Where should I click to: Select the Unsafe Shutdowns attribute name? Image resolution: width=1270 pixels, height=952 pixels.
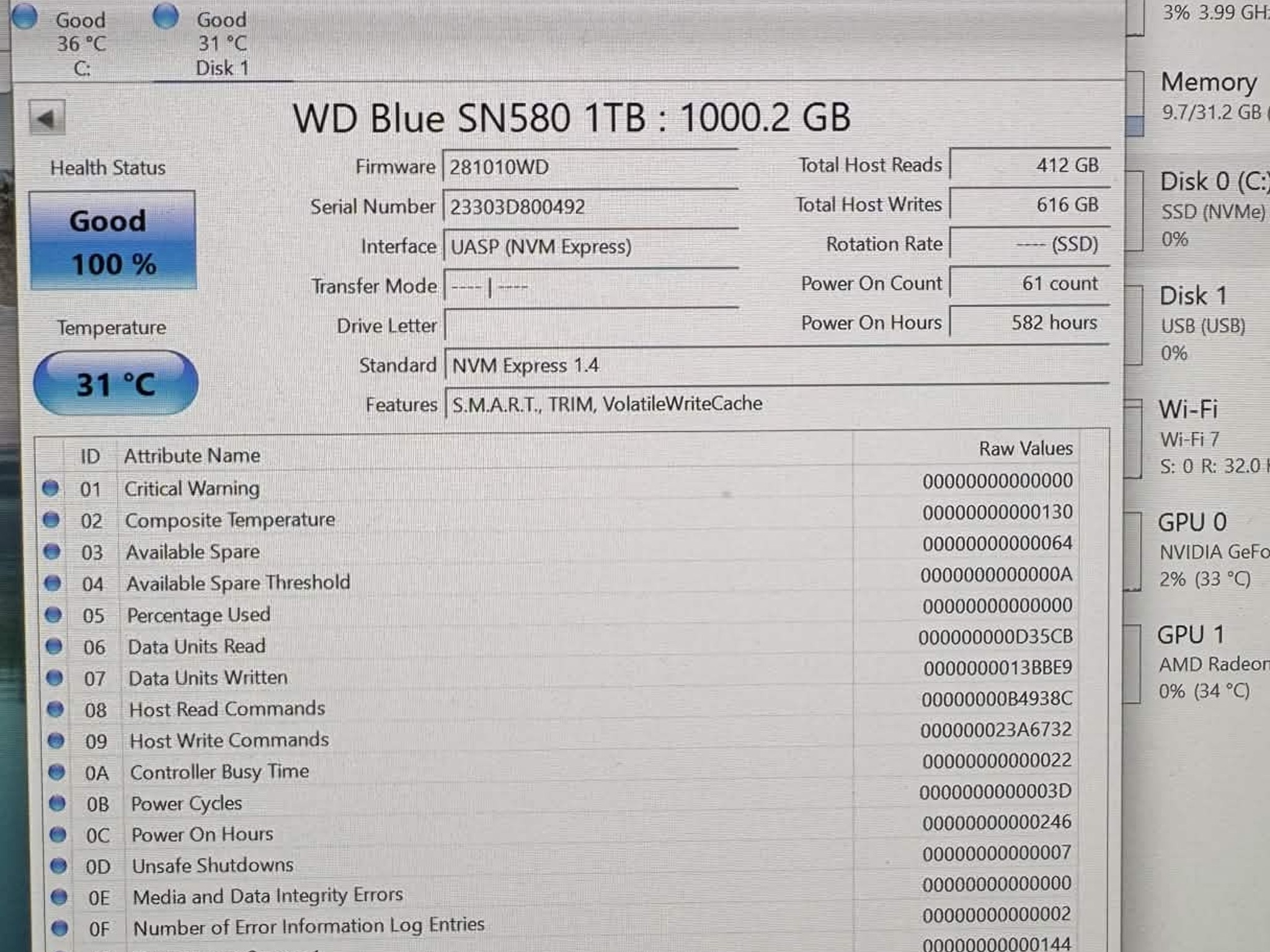pyautogui.click(x=213, y=865)
